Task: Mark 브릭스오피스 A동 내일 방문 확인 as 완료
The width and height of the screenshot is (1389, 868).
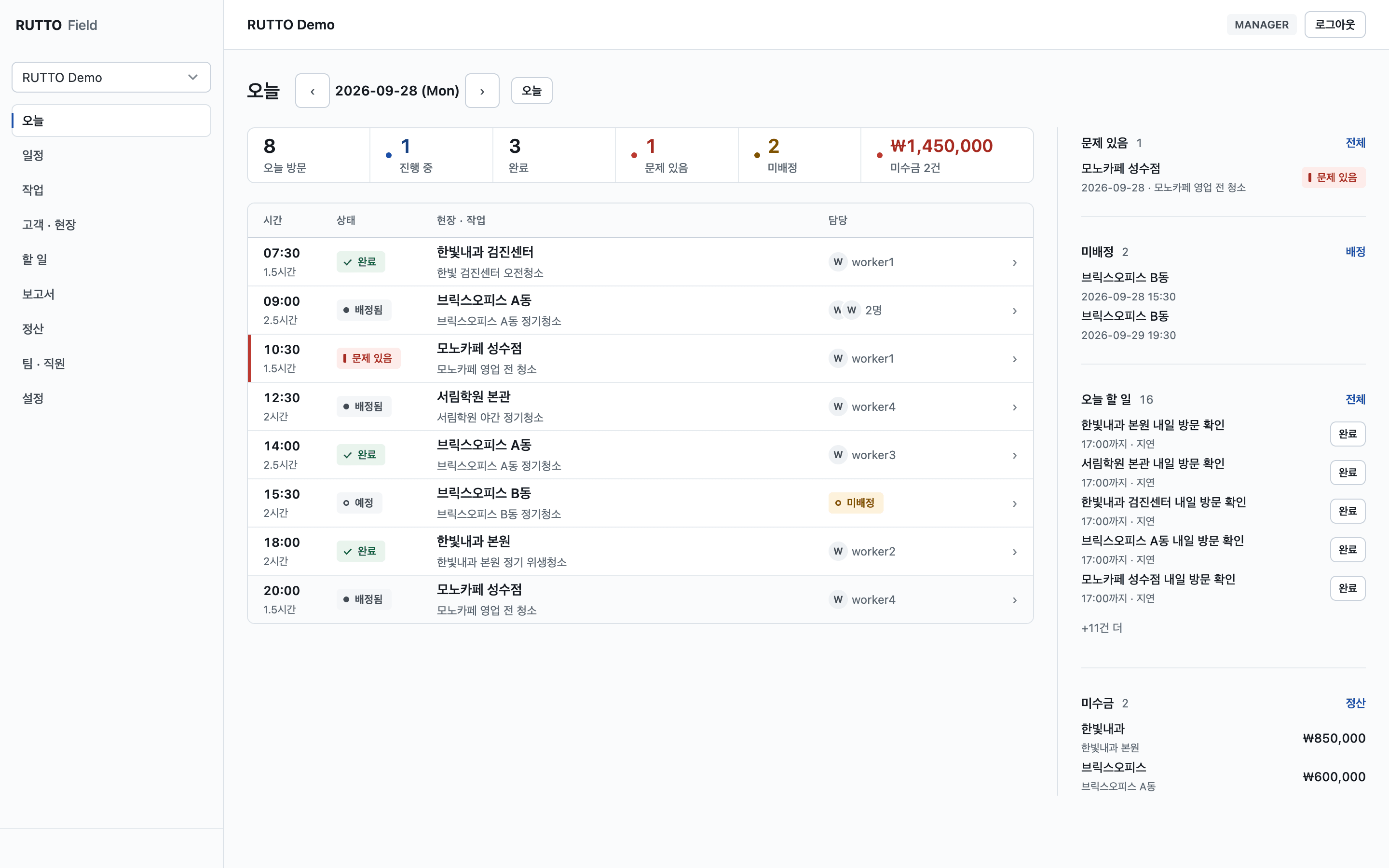Action: click(1347, 549)
